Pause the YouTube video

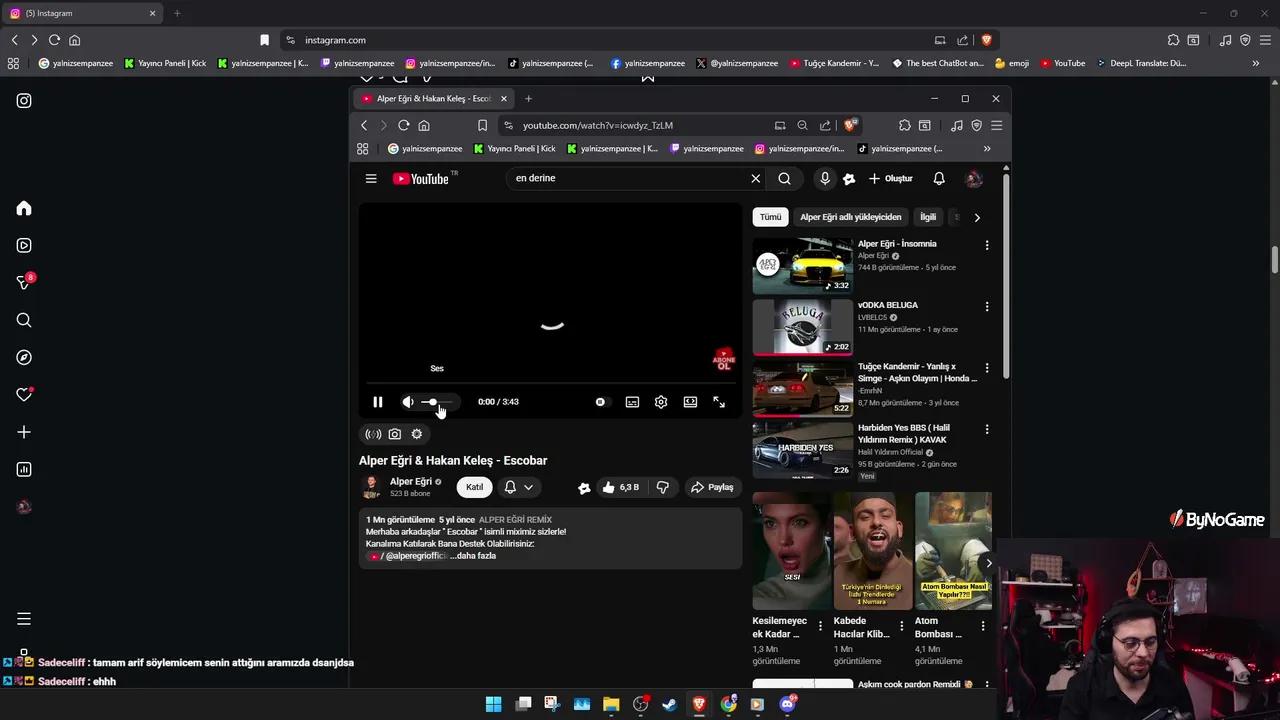click(x=378, y=402)
